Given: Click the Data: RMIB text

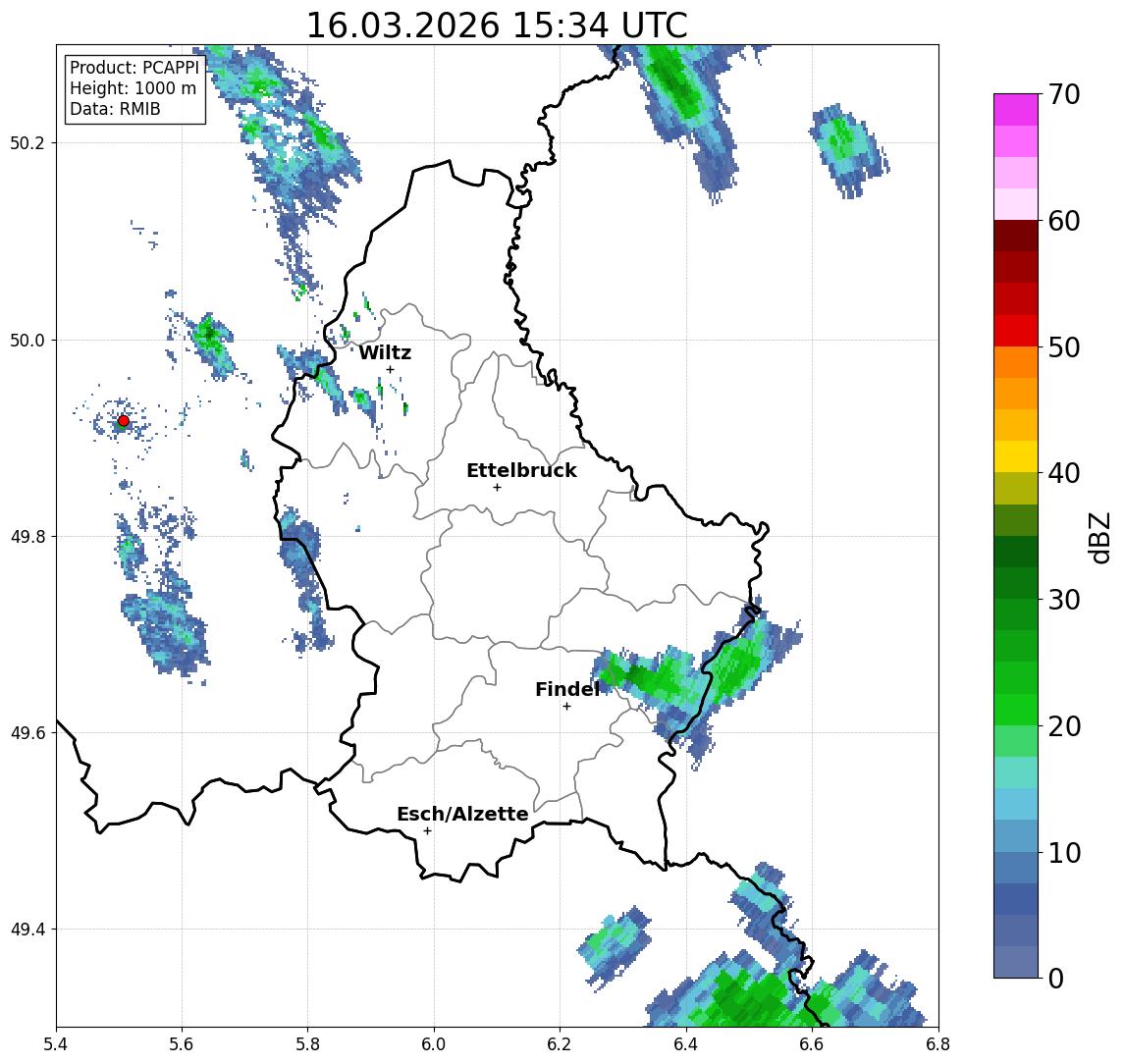Looking at the screenshot, I should click(115, 109).
